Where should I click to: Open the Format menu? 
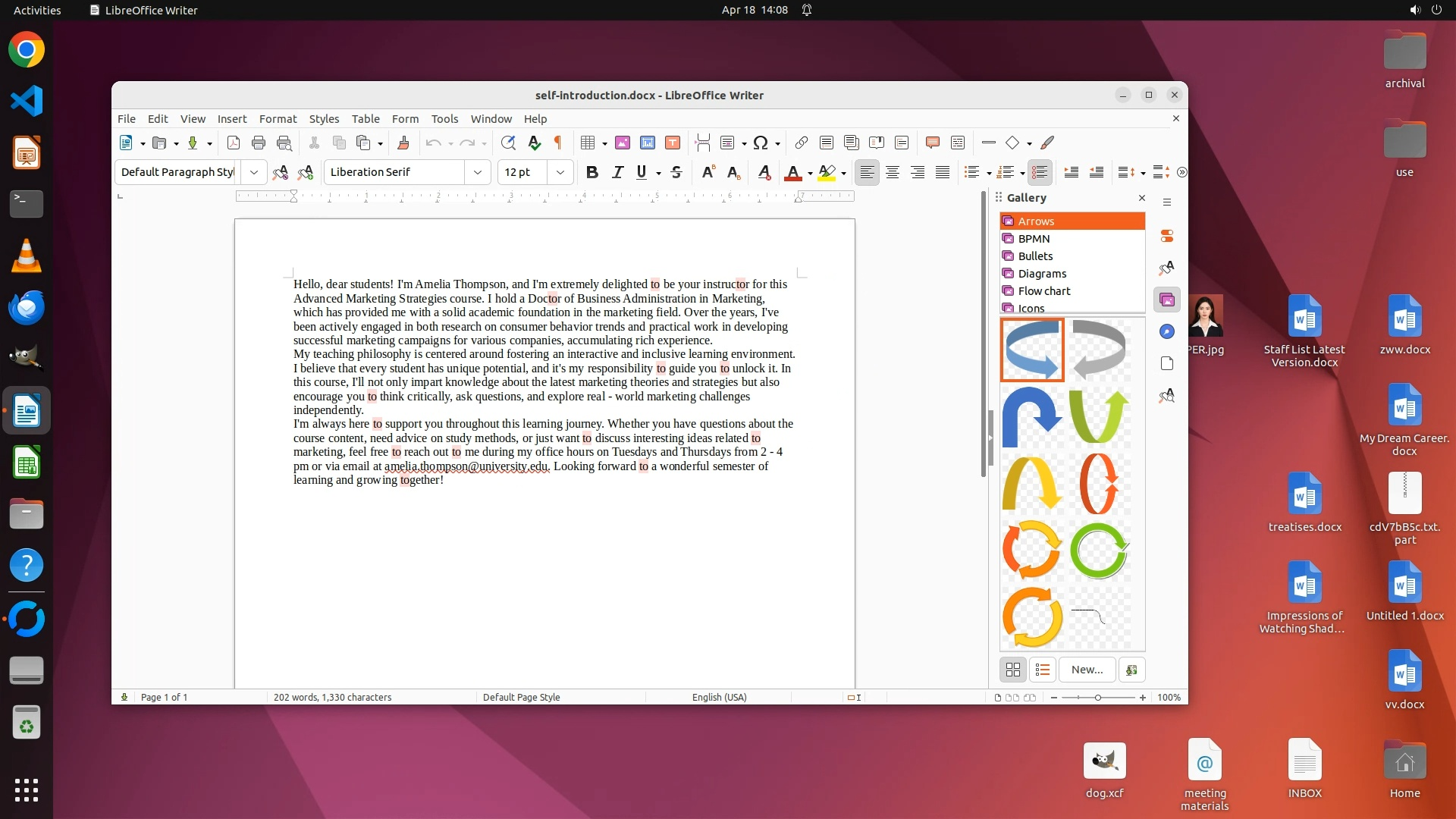278,119
